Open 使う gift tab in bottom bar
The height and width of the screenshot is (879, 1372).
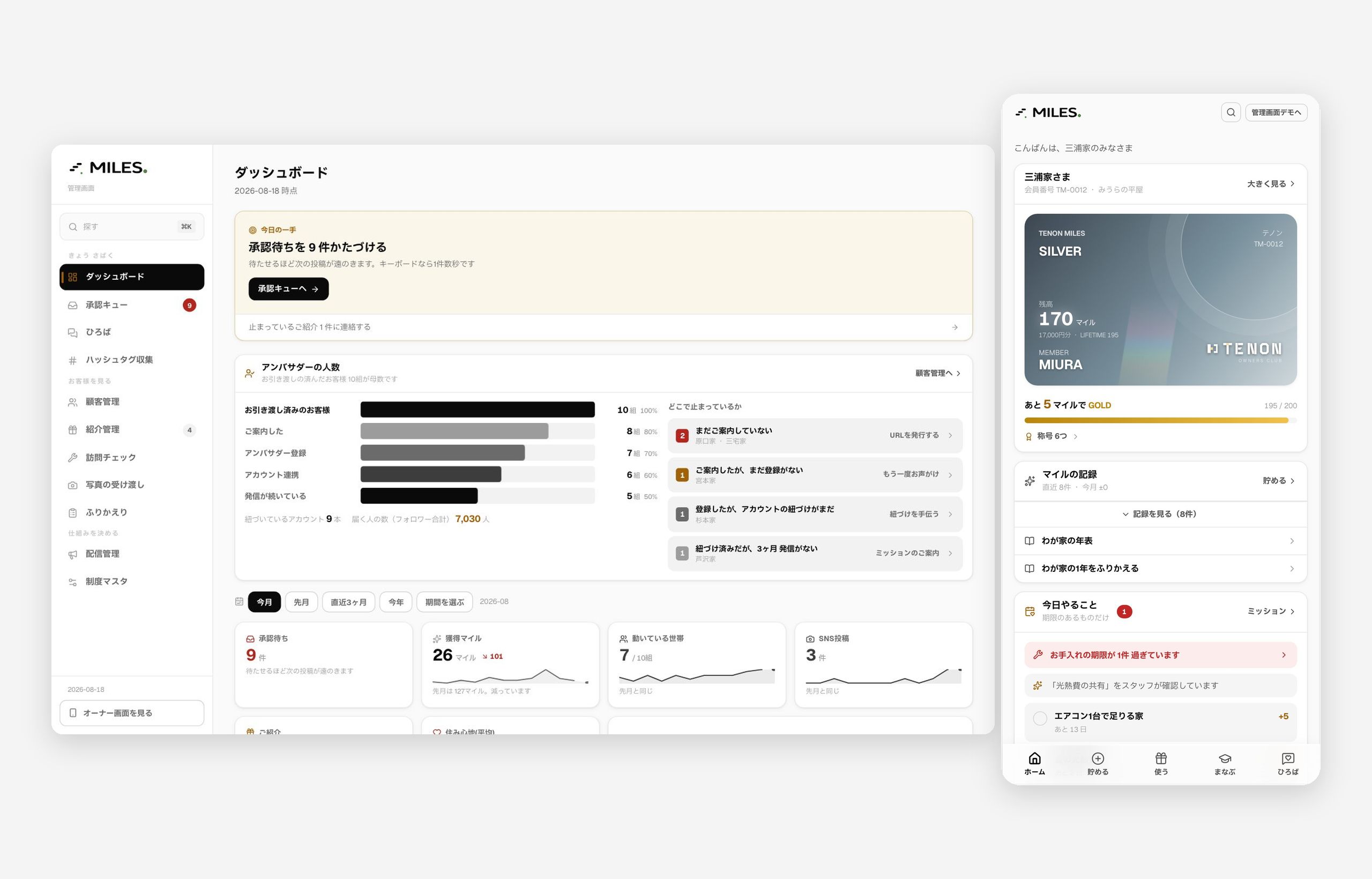(1161, 764)
